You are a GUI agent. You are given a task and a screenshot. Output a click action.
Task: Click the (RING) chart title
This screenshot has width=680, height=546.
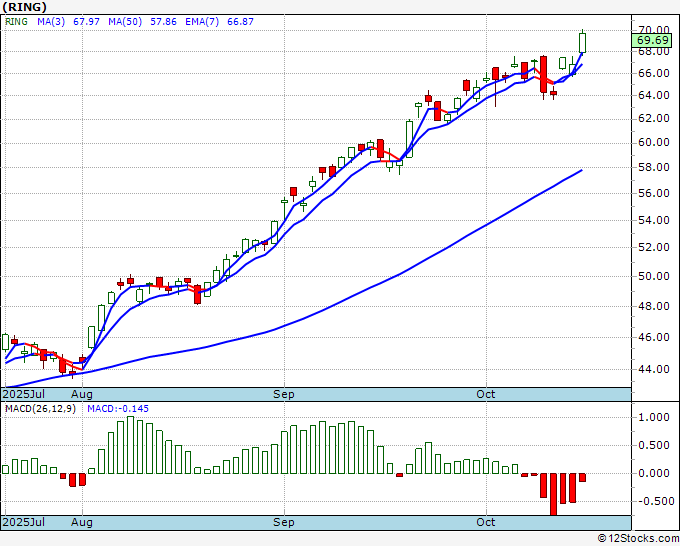(24, 7)
